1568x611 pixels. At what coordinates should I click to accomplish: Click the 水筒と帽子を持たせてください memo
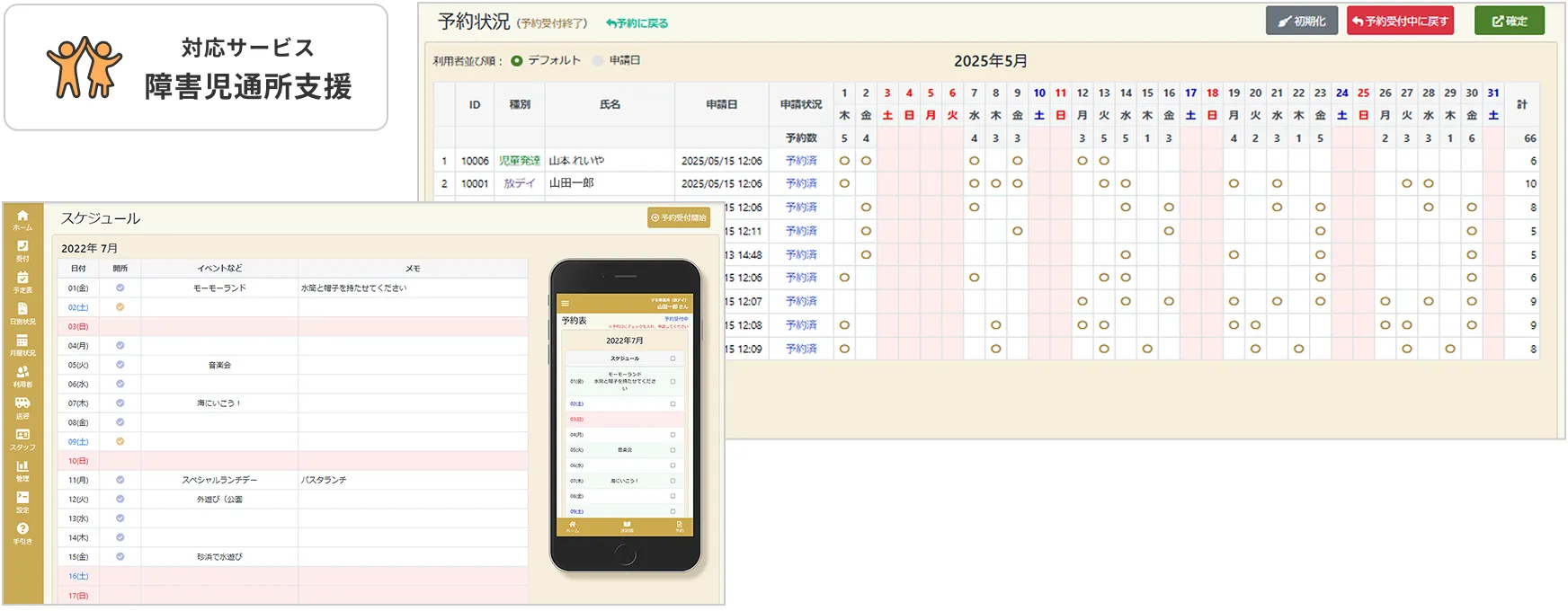coord(353,288)
